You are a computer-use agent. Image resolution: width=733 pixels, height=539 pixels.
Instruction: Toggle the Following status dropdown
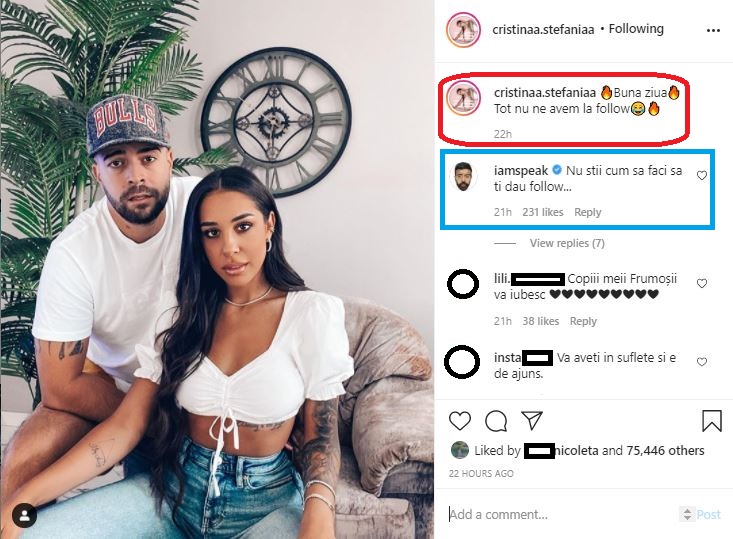pos(636,29)
